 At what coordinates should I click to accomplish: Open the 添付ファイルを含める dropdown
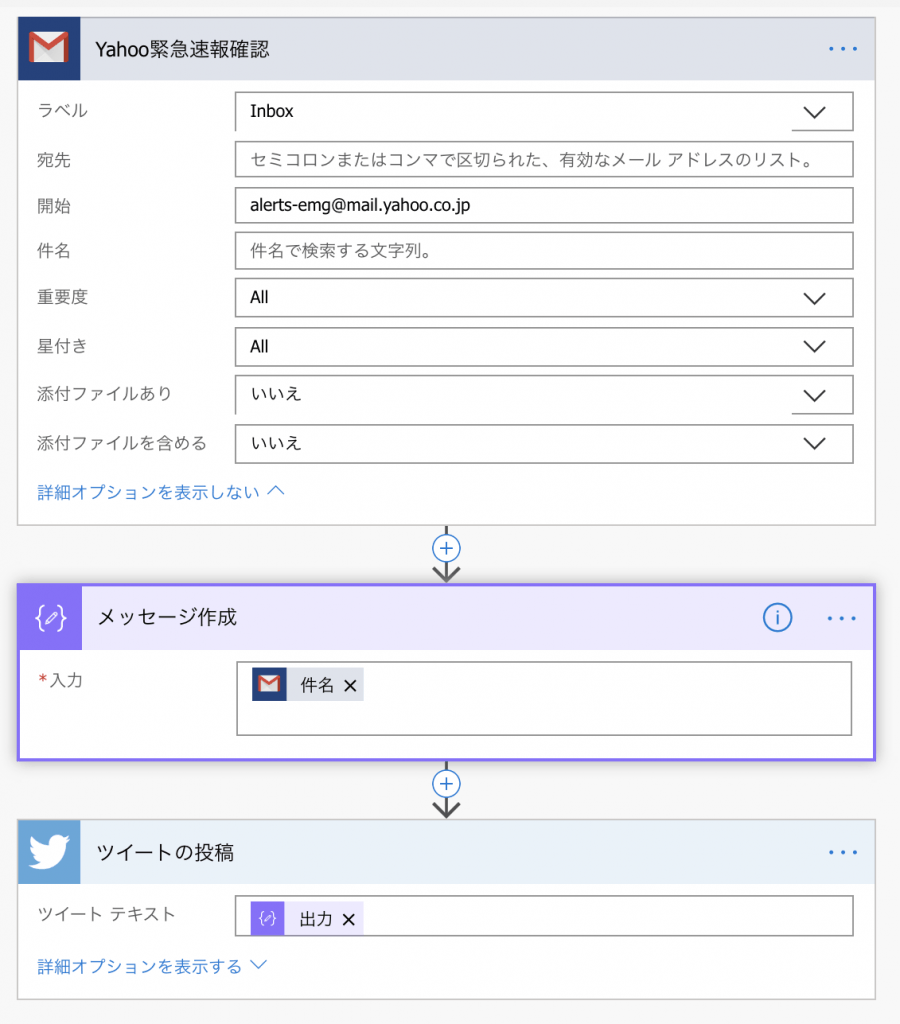(x=814, y=443)
